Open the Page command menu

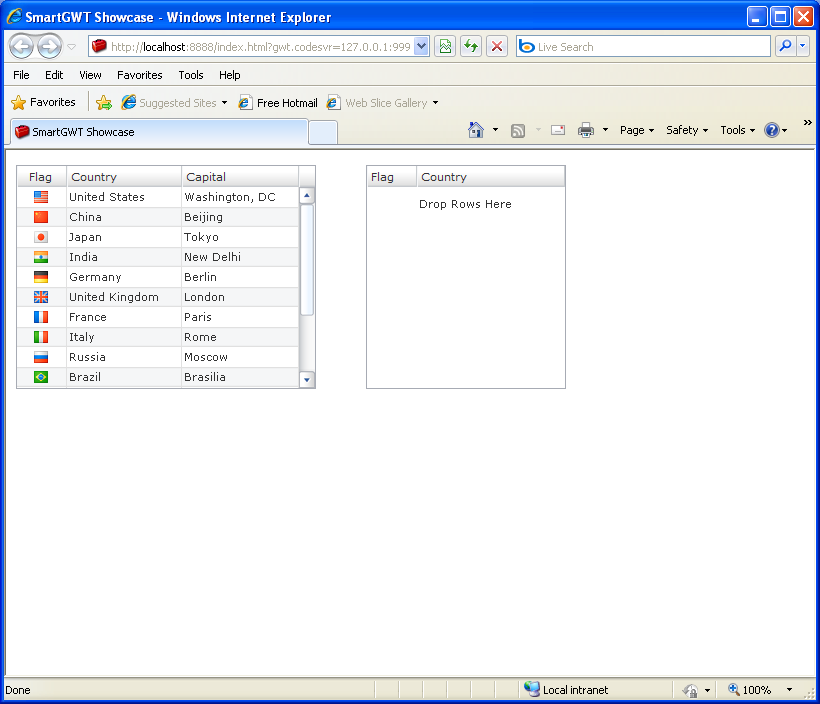637,130
